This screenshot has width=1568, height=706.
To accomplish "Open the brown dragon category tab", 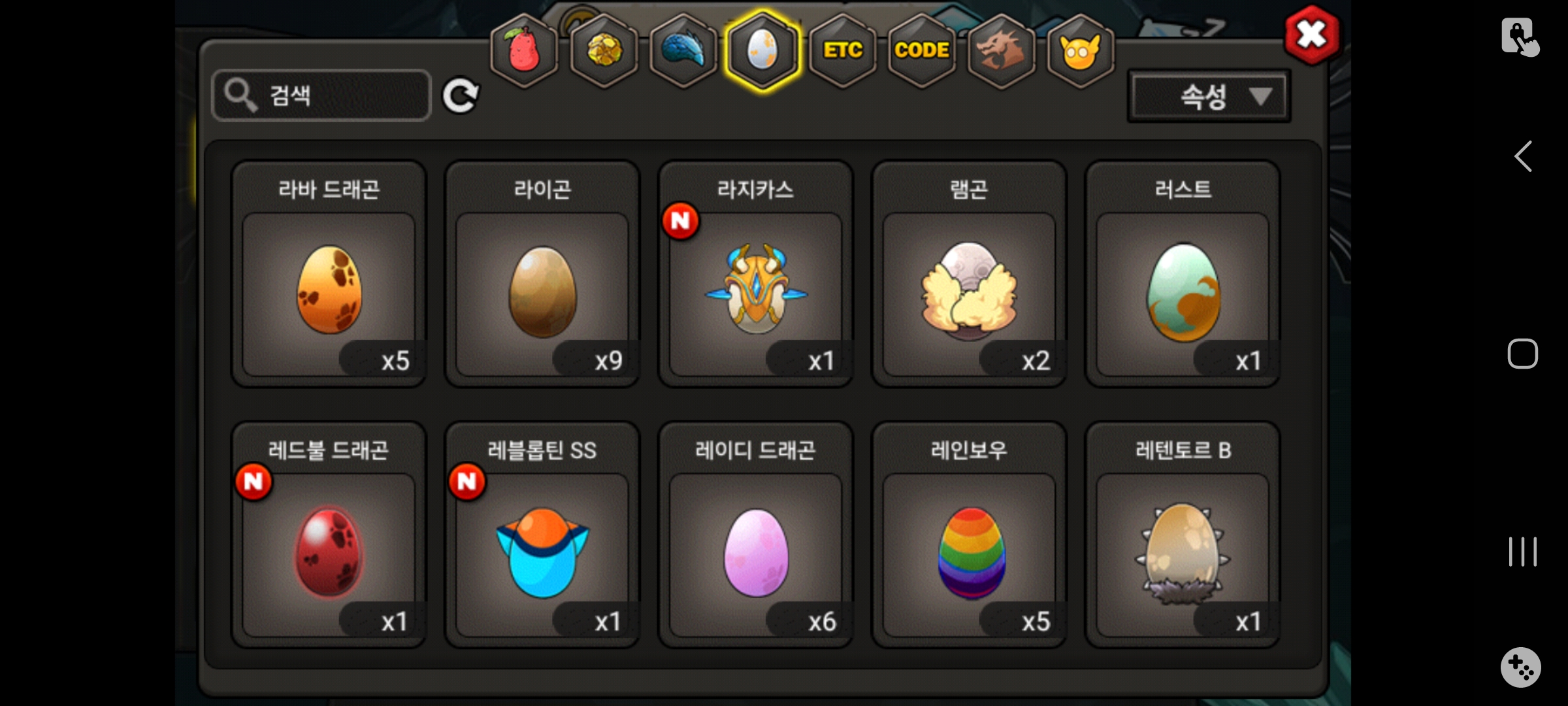I will point(1001,50).
